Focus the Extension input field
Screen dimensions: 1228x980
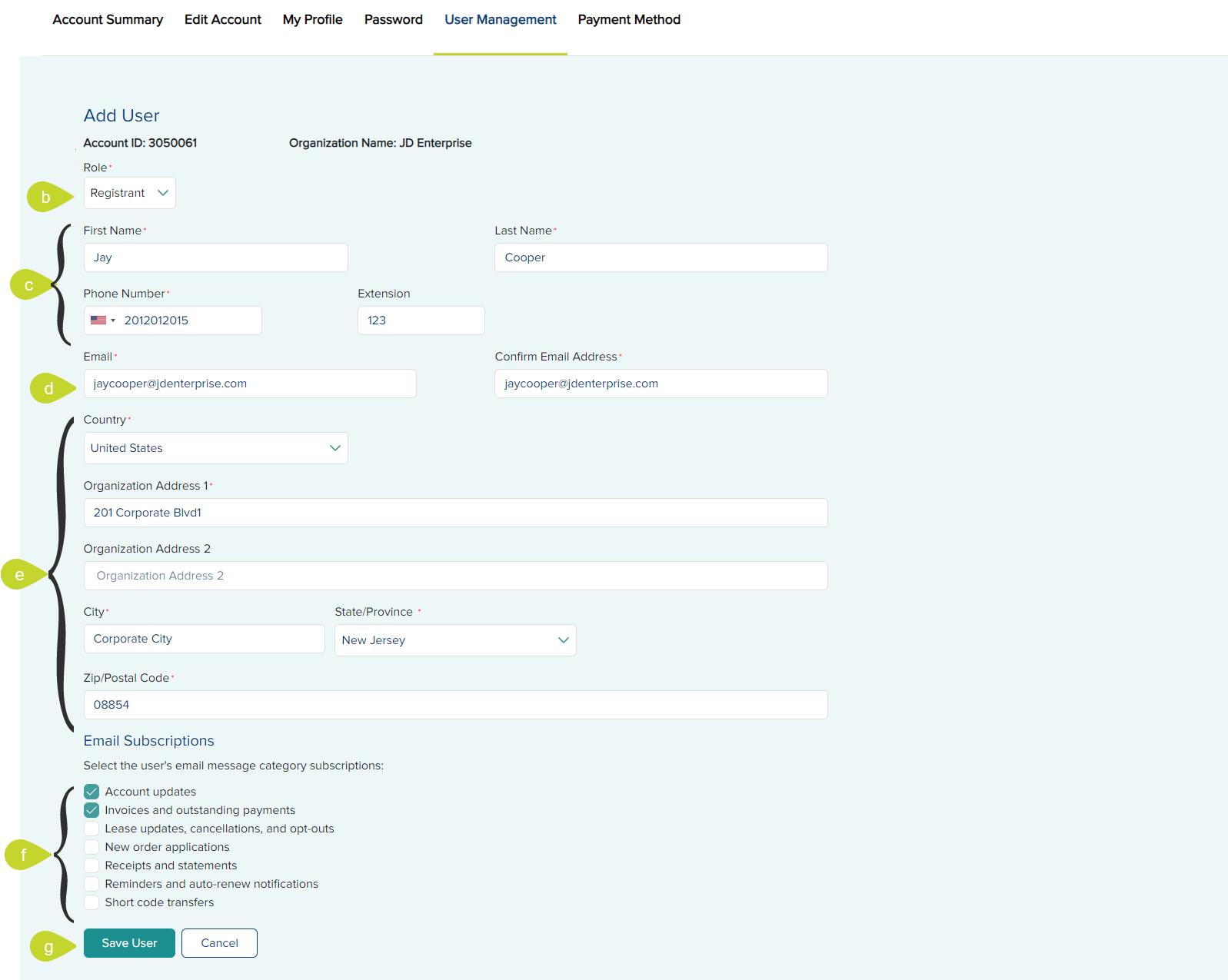(421, 321)
